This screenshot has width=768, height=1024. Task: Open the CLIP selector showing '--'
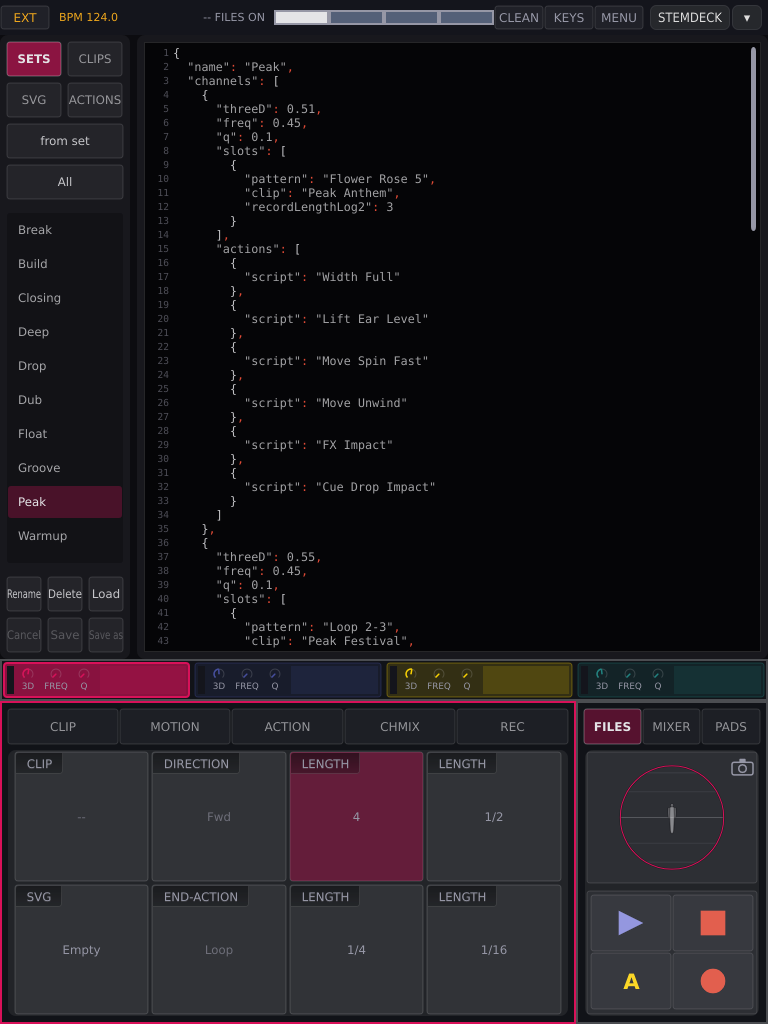click(x=82, y=816)
